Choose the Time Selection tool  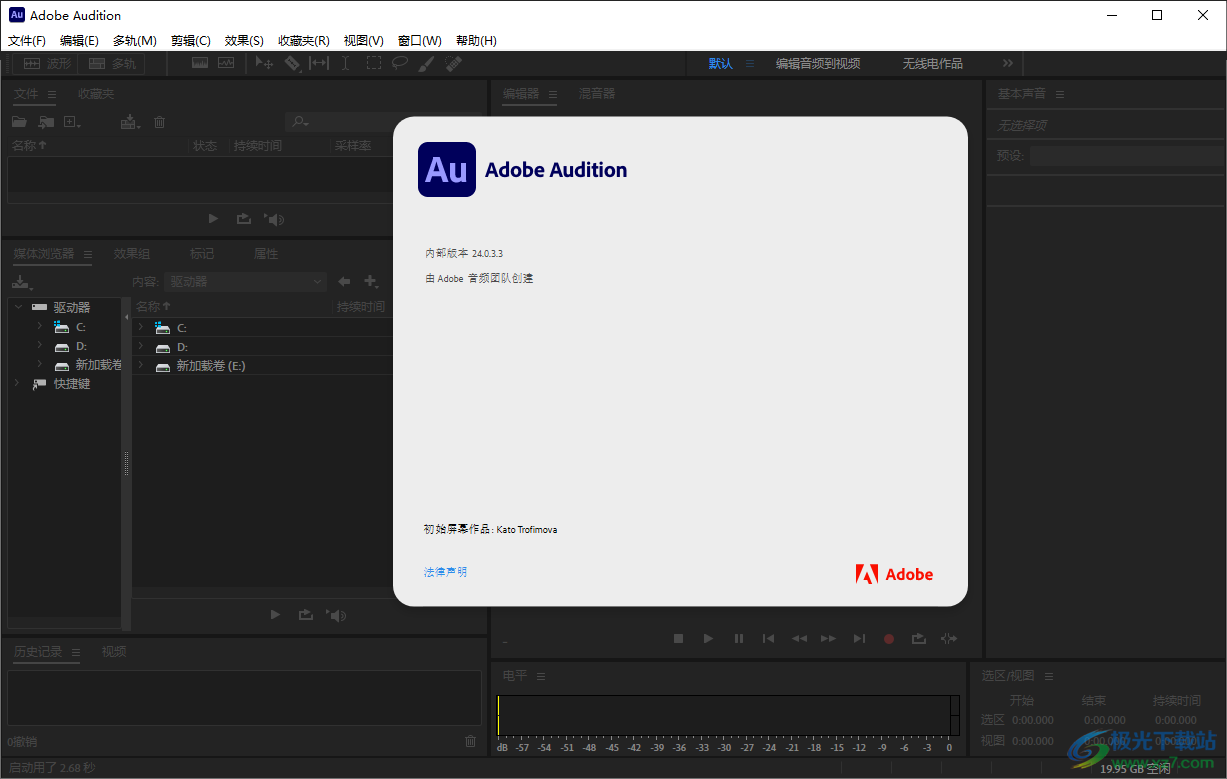coord(345,62)
